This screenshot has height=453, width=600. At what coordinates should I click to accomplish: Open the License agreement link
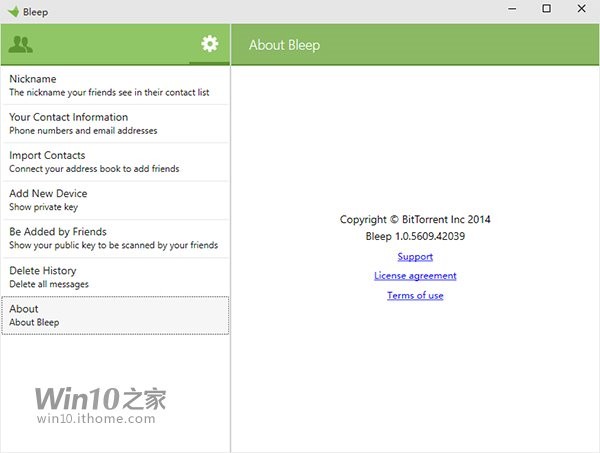415,275
